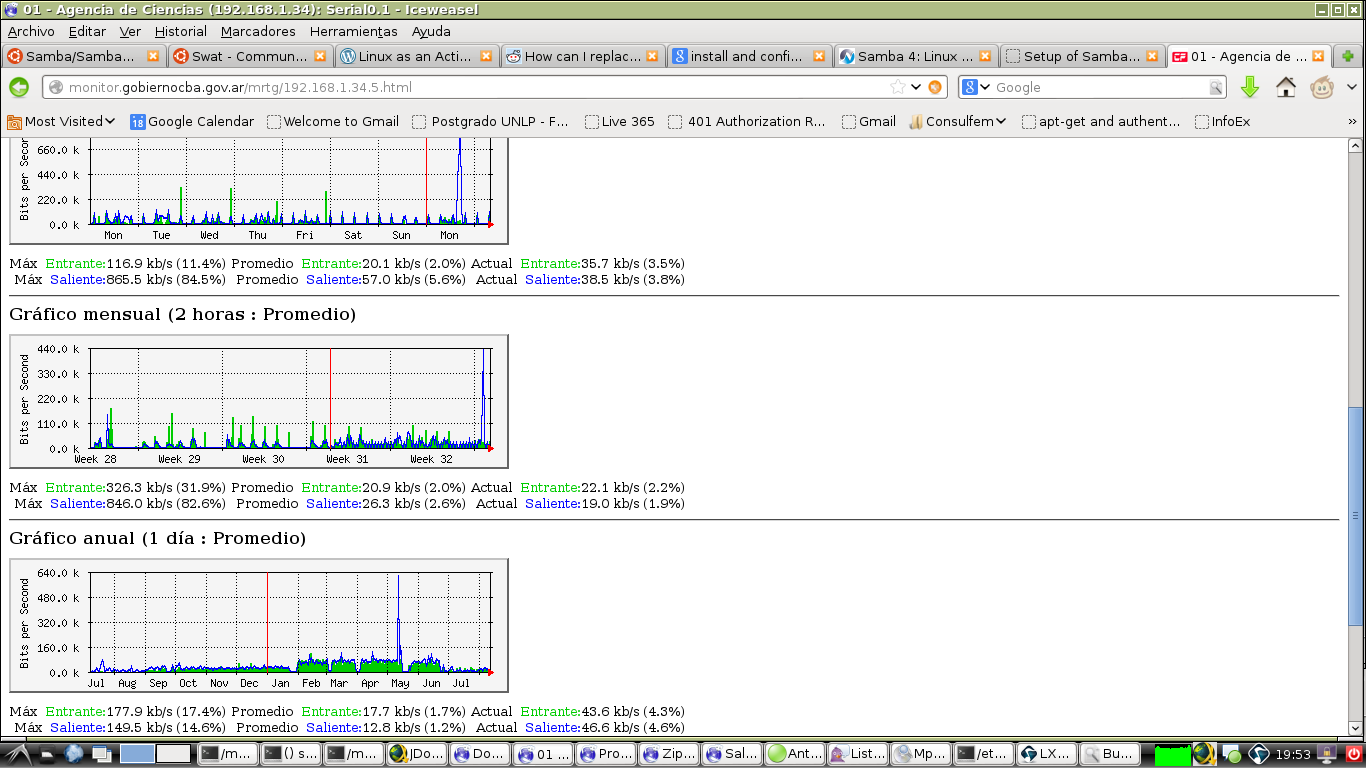Expand the Most Visited bookmarks dropdown
The image size is (1366, 768).
point(61,121)
